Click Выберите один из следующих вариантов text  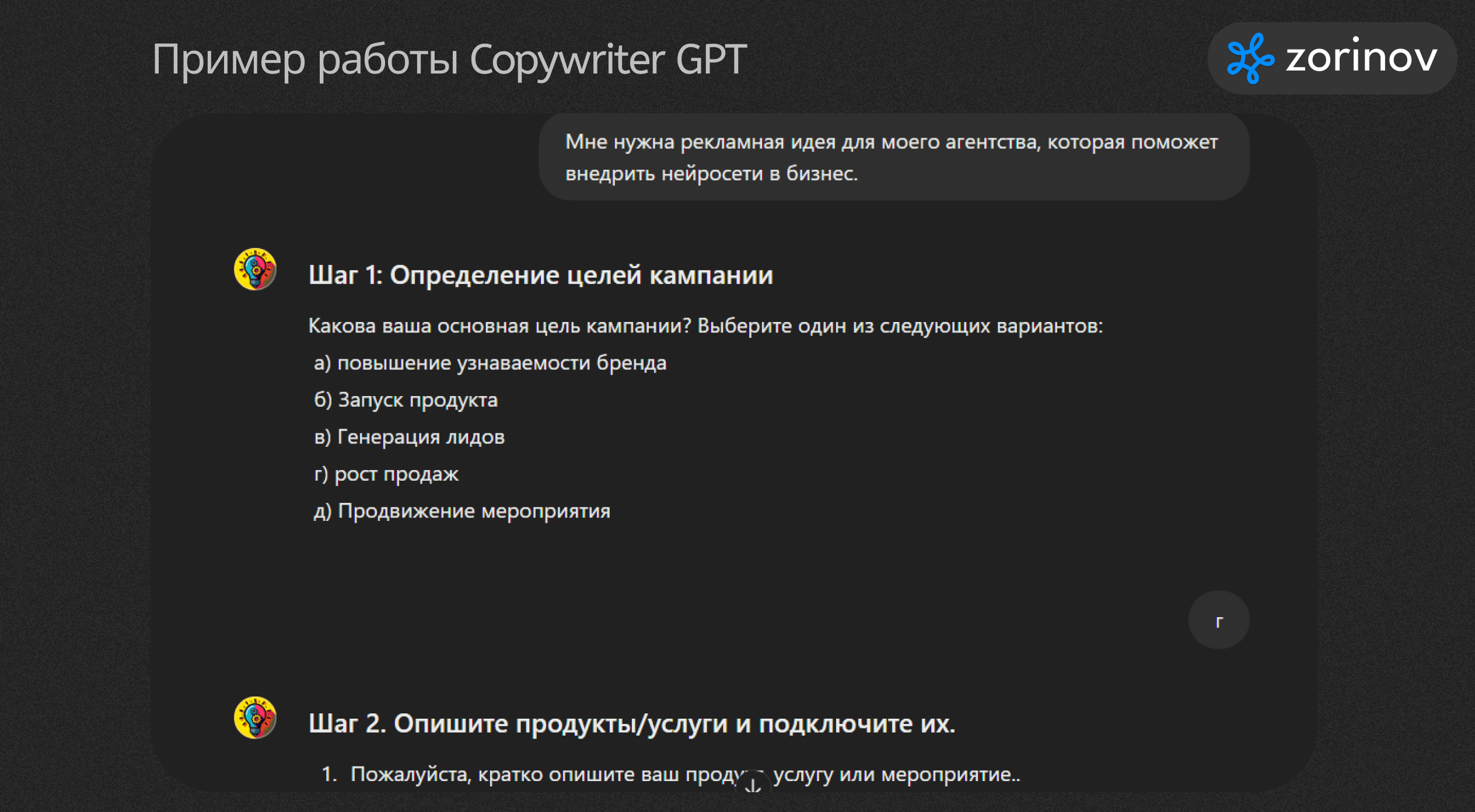point(900,326)
